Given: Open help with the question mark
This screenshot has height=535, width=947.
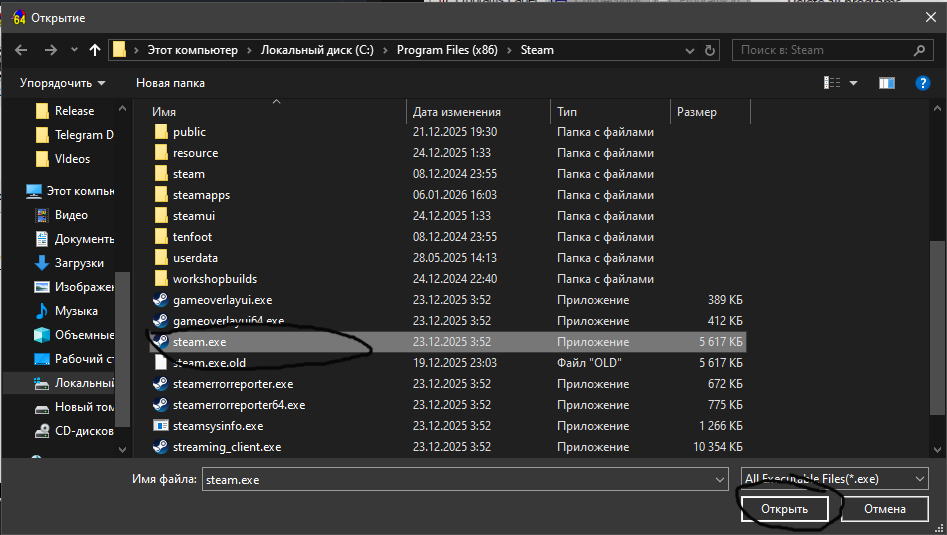Looking at the screenshot, I should (x=923, y=83).
